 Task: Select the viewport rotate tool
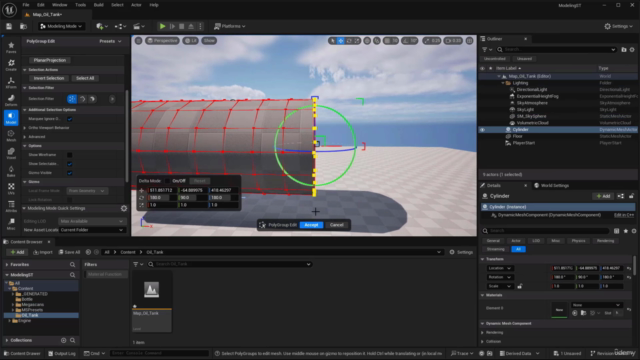(349, 41)
